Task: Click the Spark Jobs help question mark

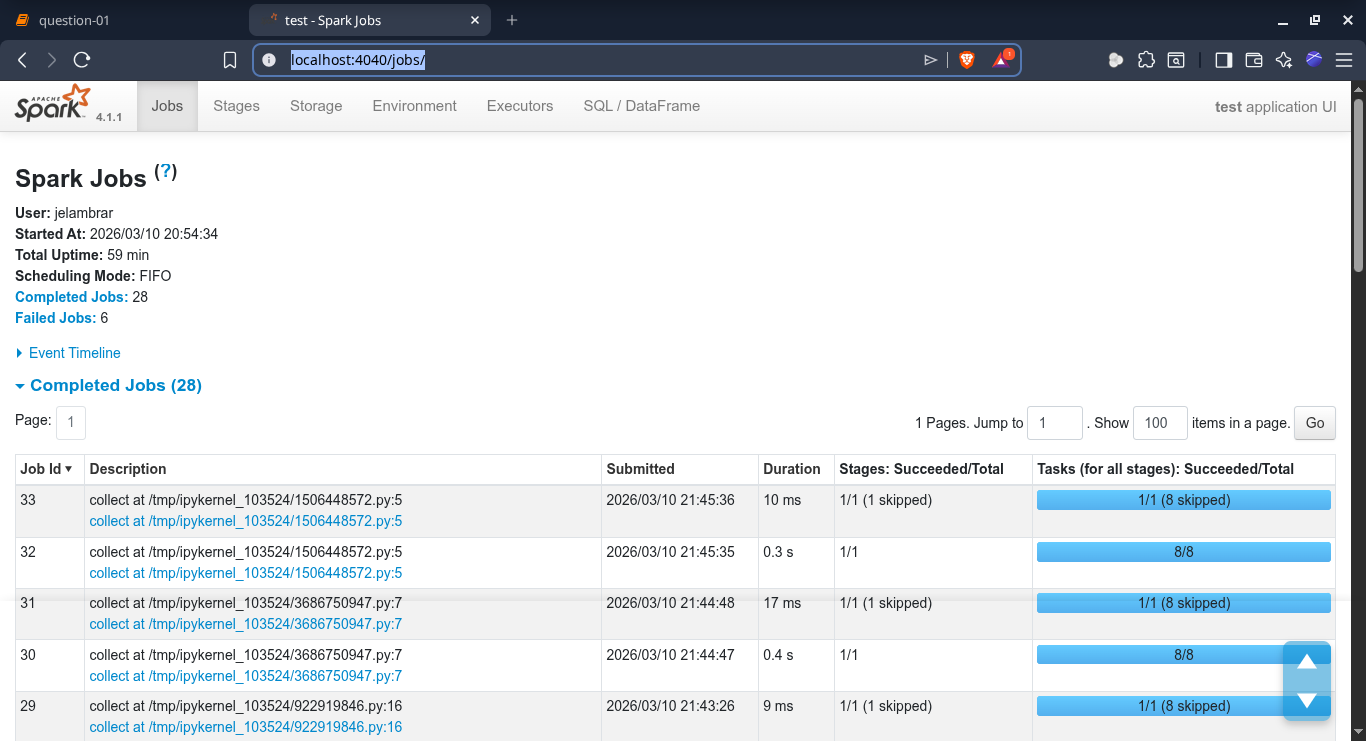Action: pyautogui.click(x=166, y=172)
